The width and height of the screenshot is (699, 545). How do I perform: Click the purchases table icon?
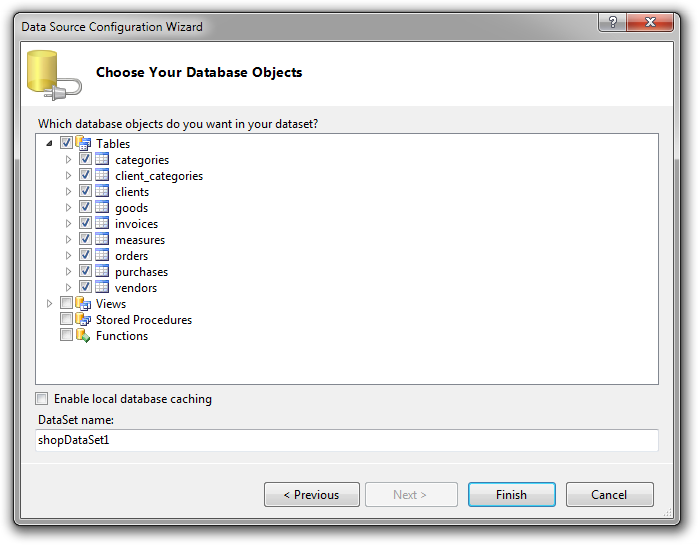[x=102, y=271]
